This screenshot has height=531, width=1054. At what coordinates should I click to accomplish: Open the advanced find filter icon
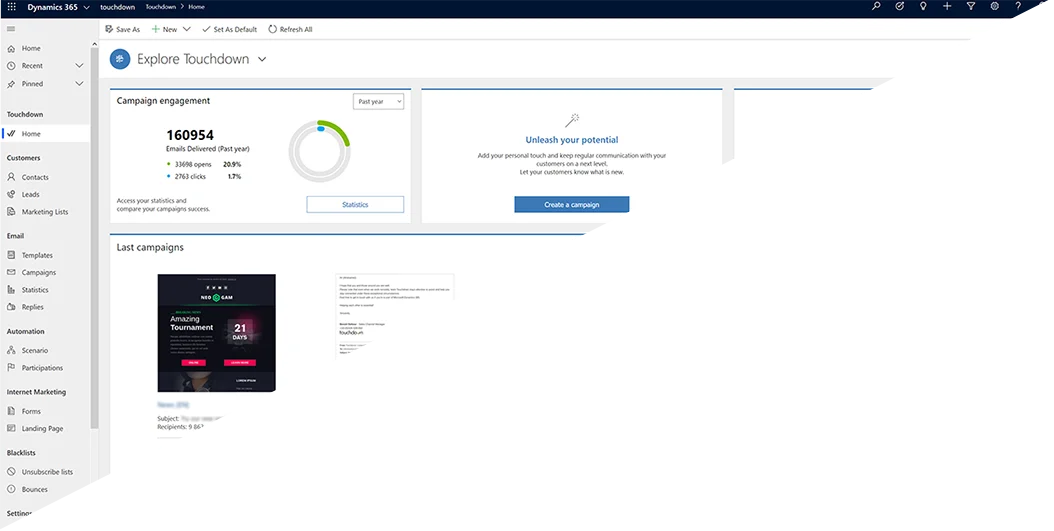tap(971, 6)
